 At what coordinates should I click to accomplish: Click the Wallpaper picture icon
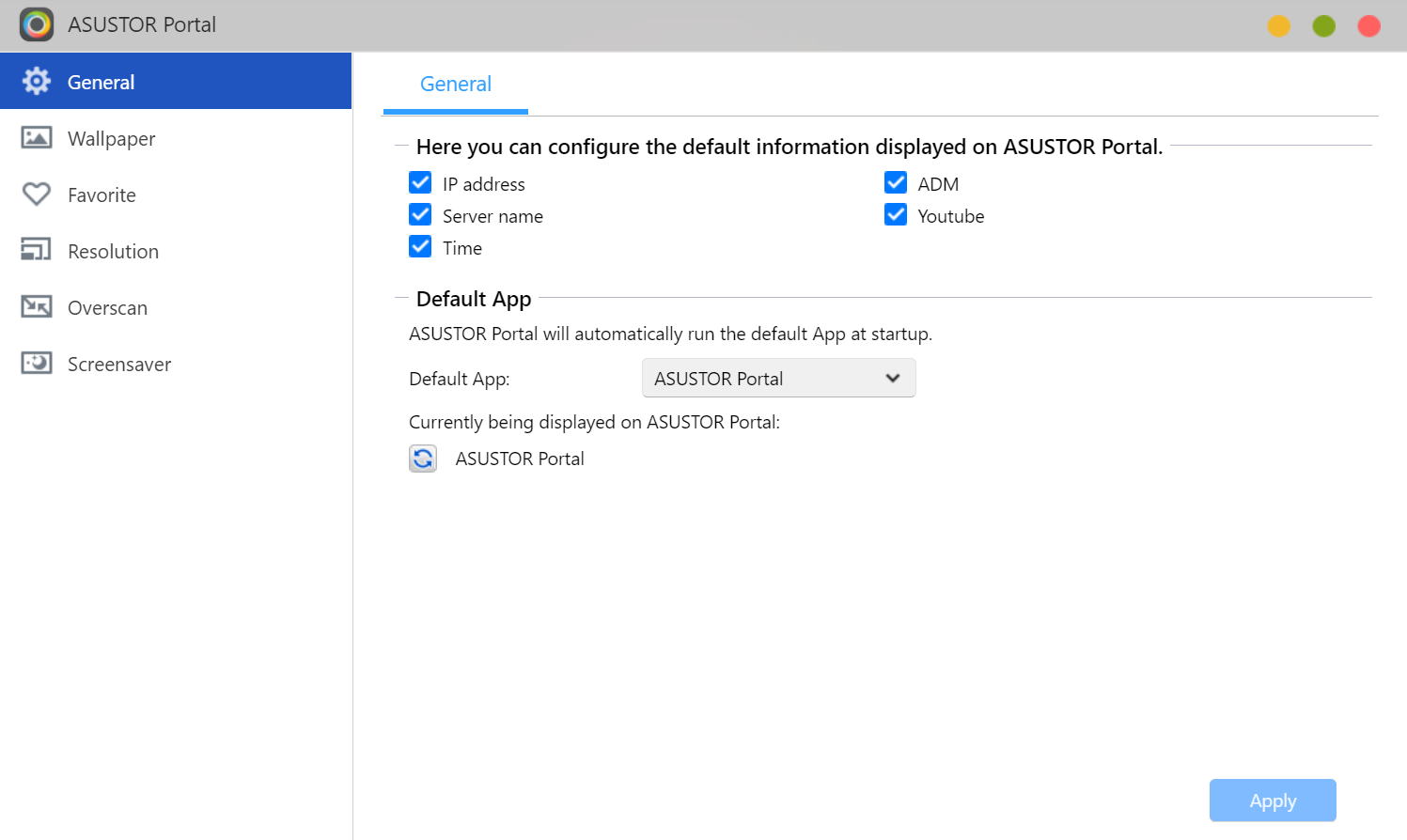[37, 138]
